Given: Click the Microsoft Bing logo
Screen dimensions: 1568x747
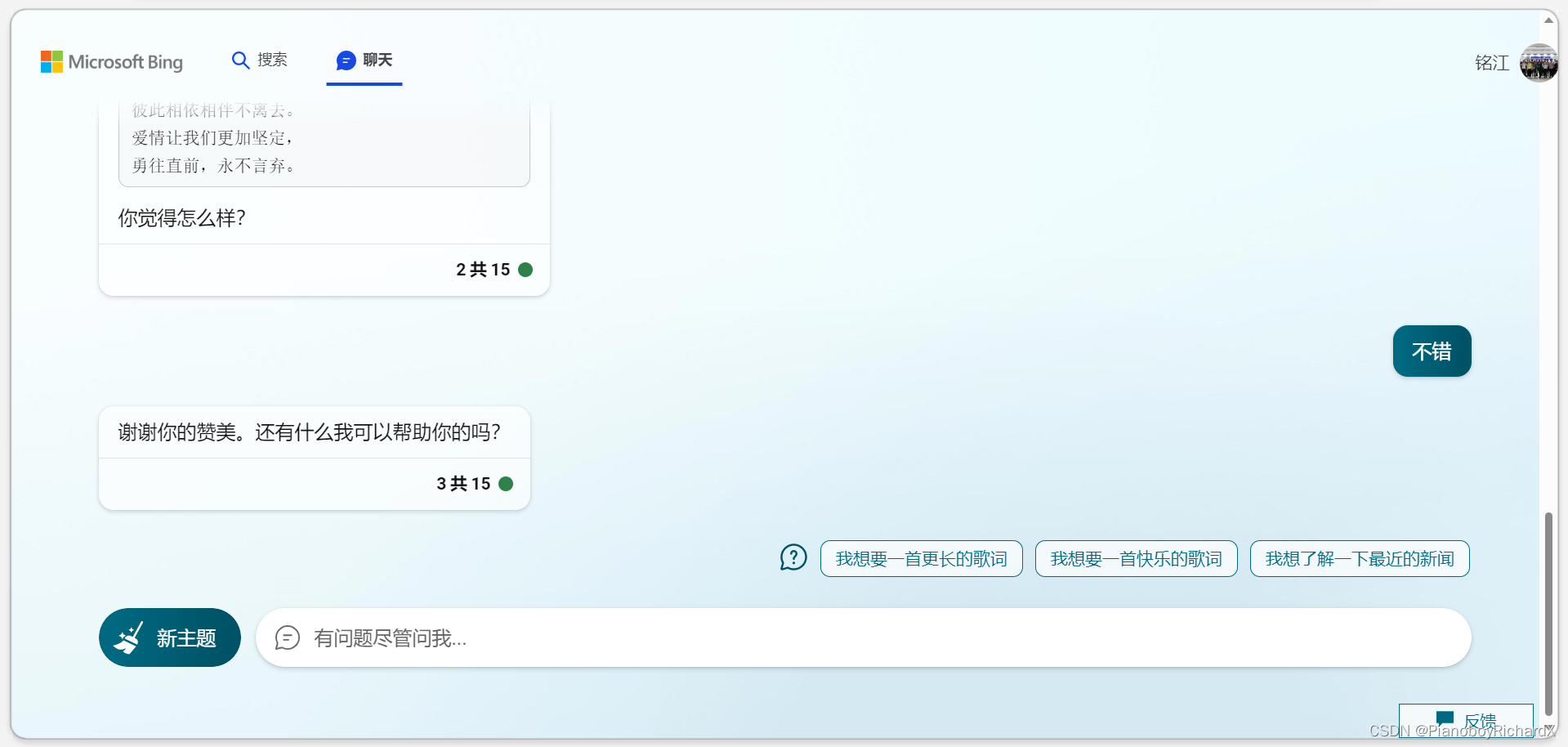Looking at the screenshot, I should click(112, 62).
